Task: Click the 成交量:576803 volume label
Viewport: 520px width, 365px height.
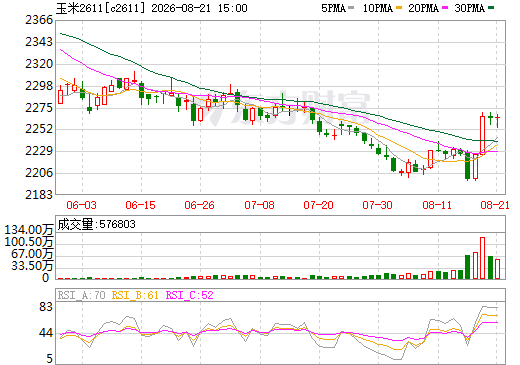Action: click(96, 224)
